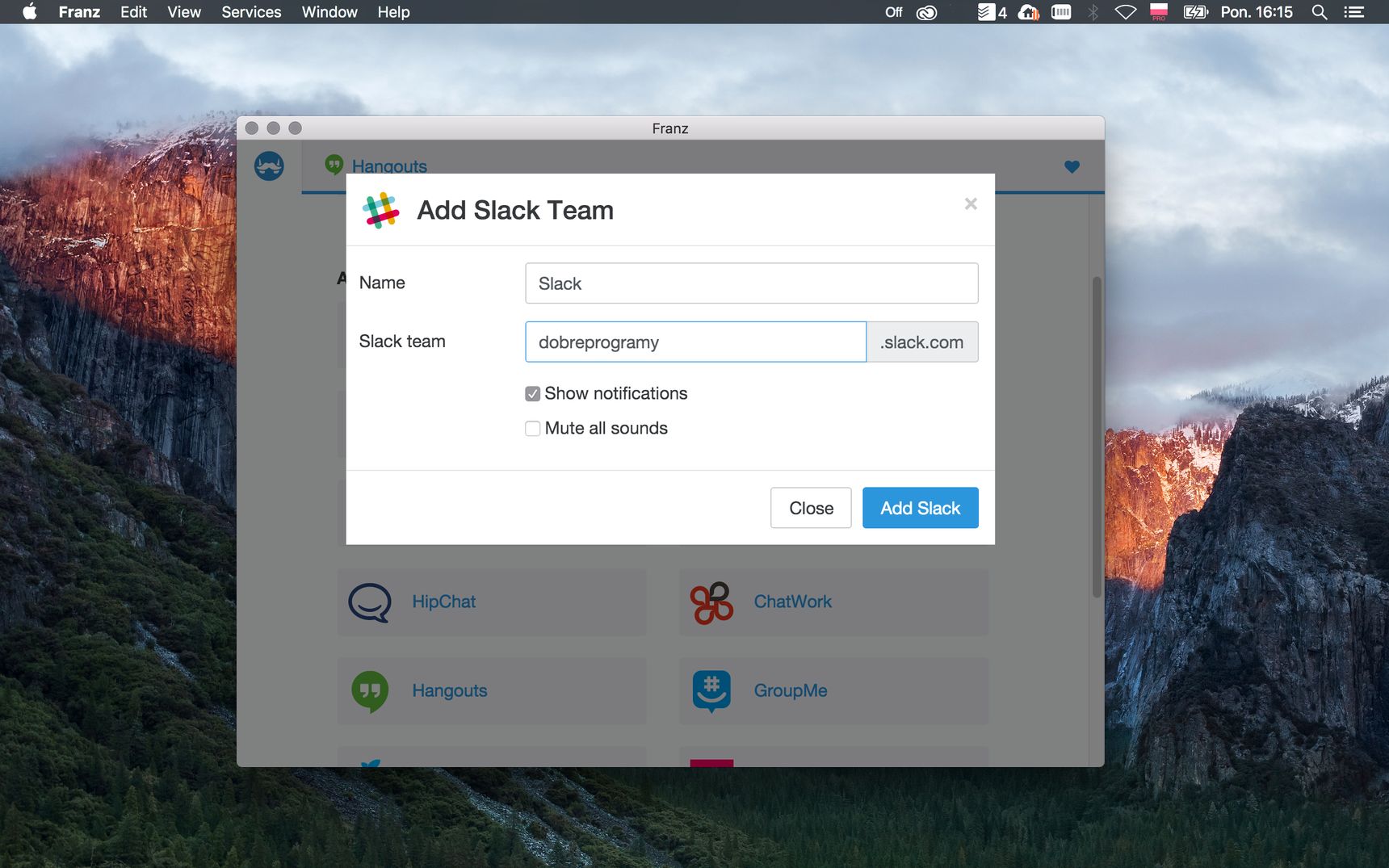This screenshot has height=868, width=1389.
Task: Enable Mute all sounds checkbox
Action: pyautogui.click(x=532, y=429)
